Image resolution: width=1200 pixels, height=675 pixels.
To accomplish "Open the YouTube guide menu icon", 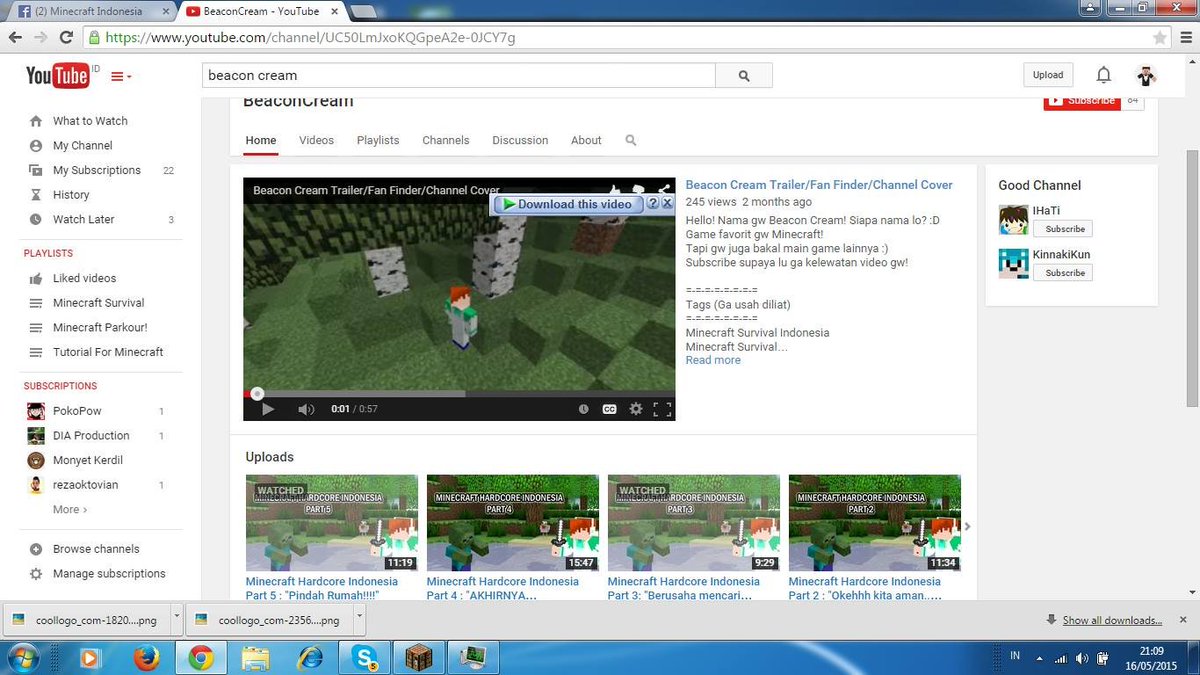I will point(121,76).
